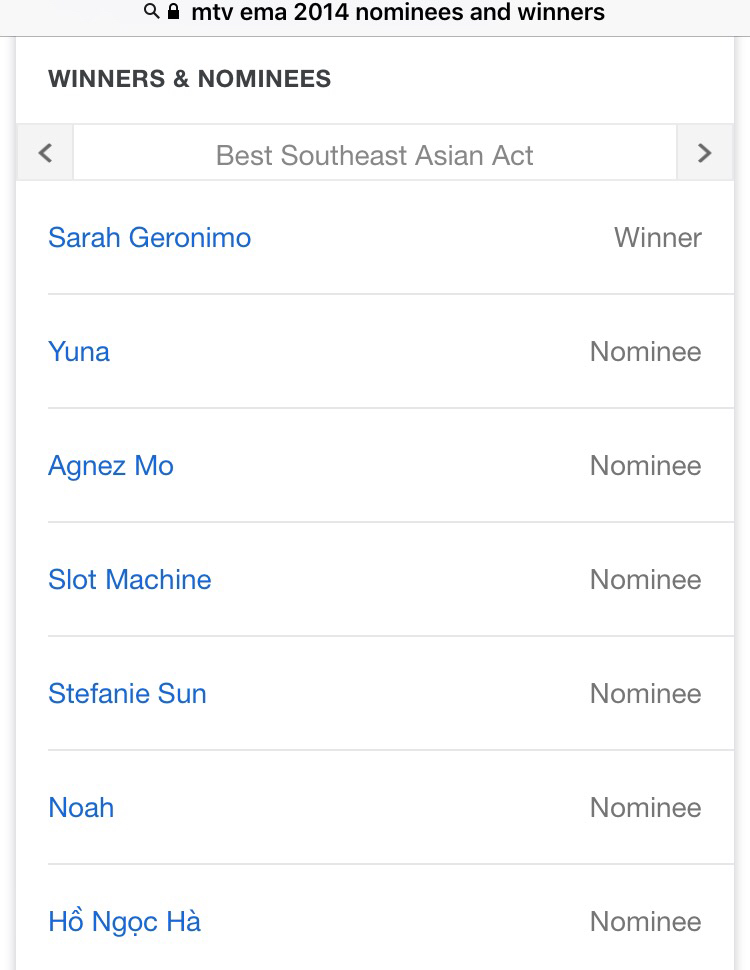Go to next award category arrow
The width and height of the screenshot is (750, 970).
(x=704, y=153)
